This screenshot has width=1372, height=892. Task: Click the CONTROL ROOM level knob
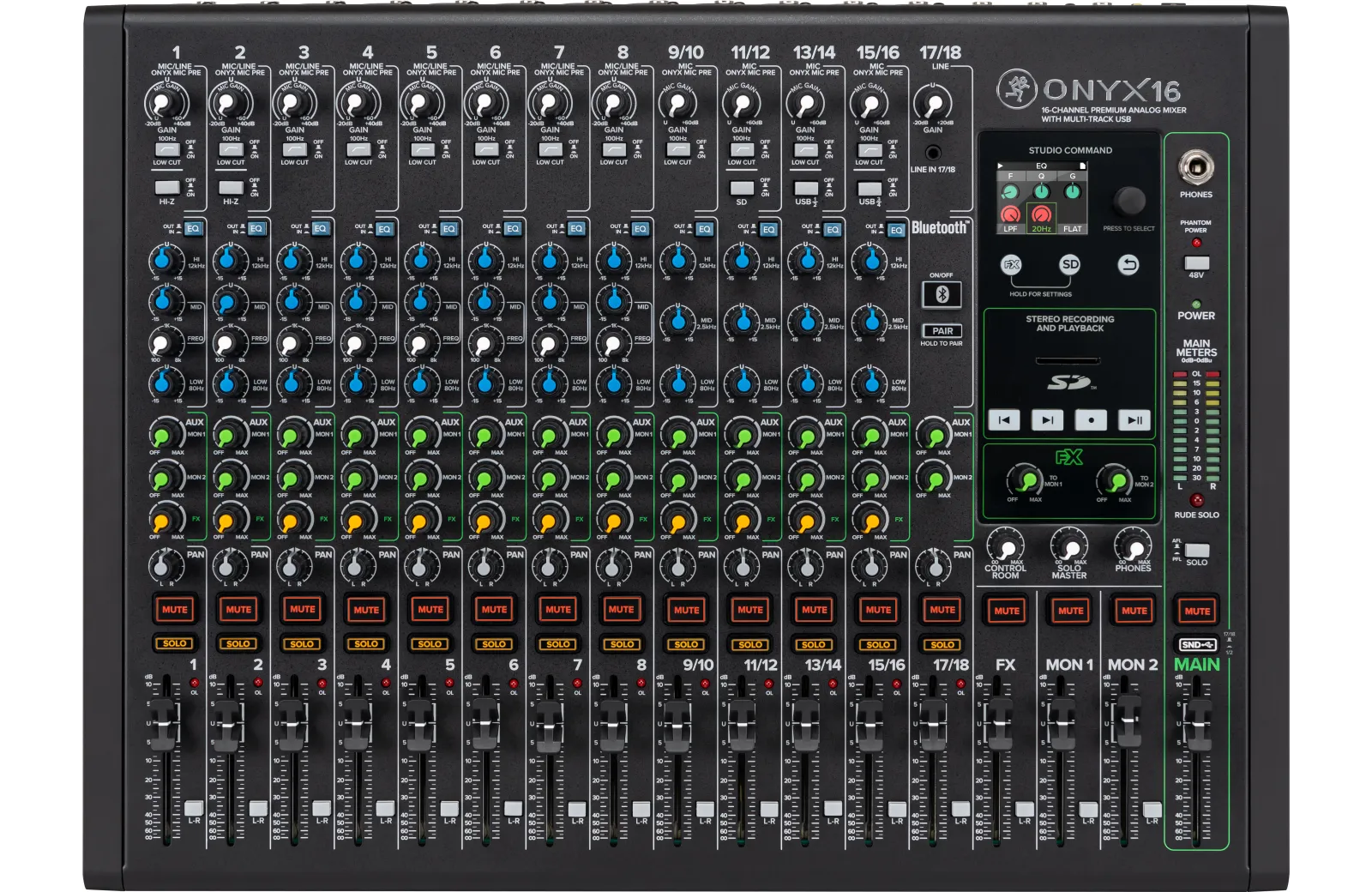(1005, 546)
